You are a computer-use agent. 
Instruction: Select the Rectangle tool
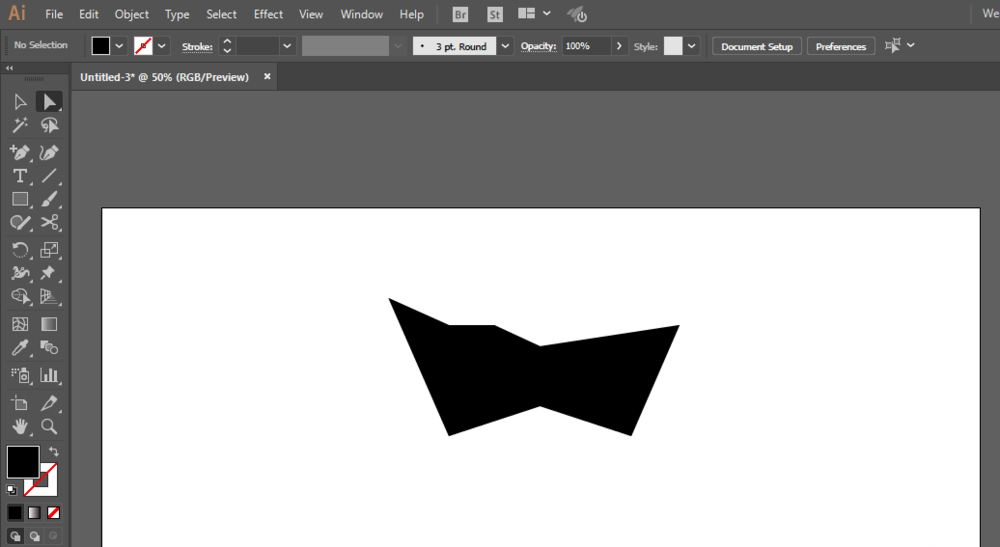[x=19, y=199]
